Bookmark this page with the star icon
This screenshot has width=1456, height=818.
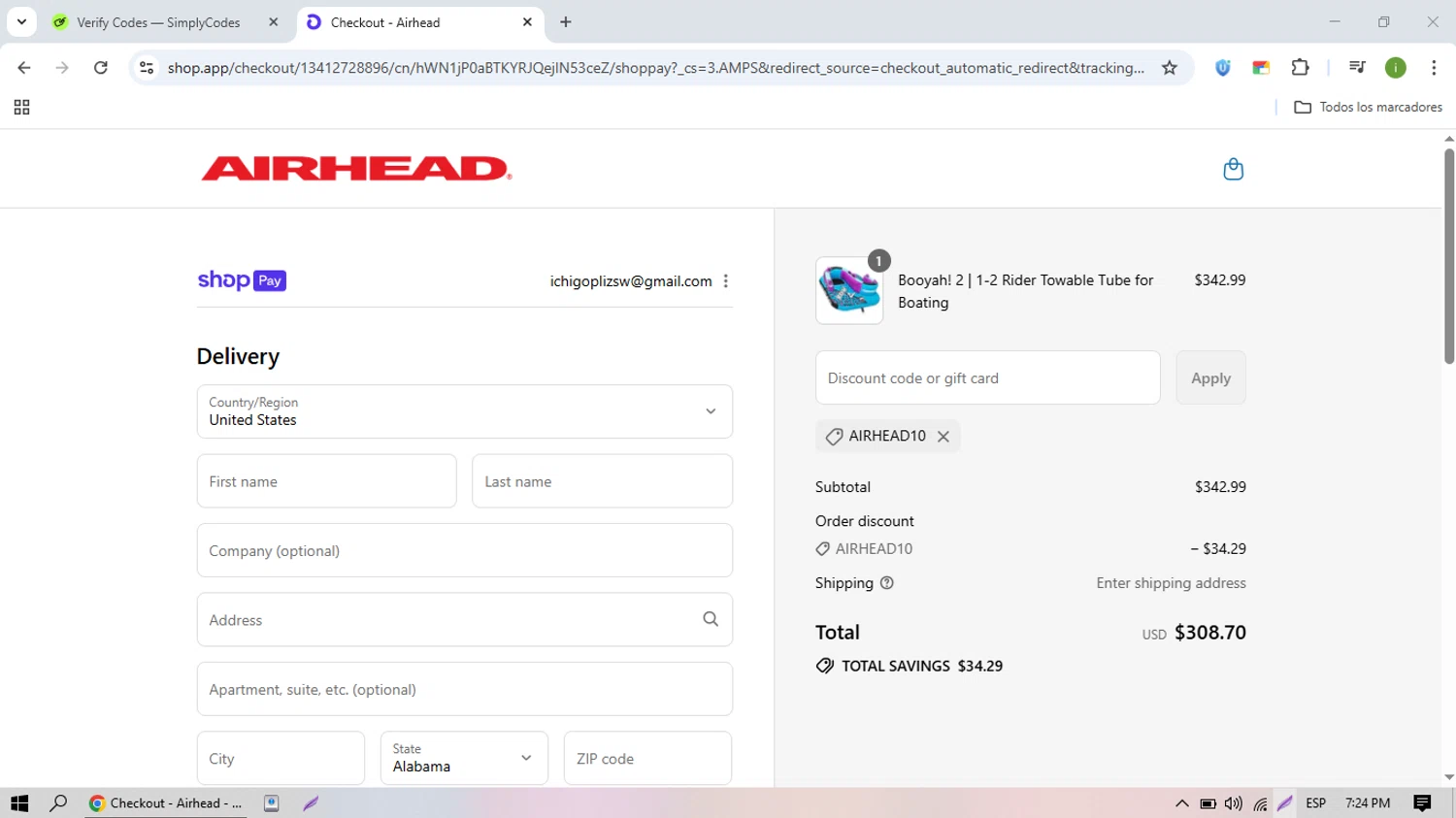click(1169, 68)
